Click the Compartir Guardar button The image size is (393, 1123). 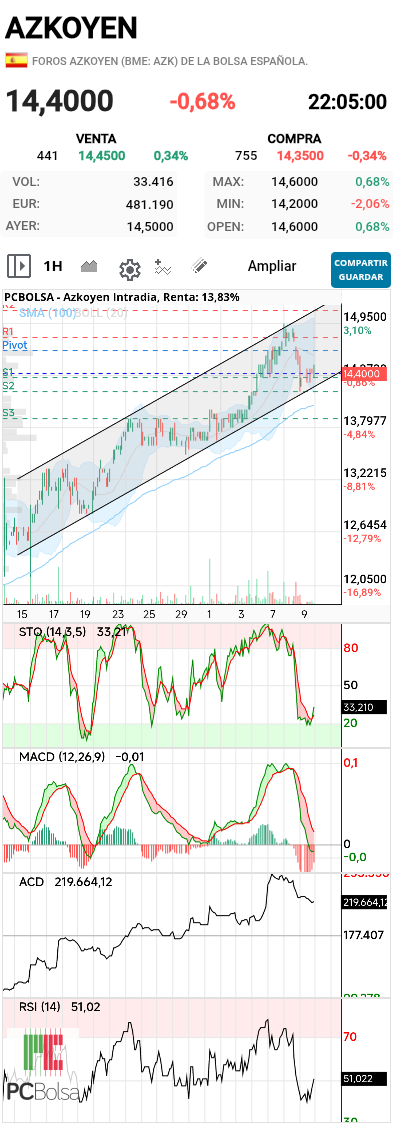pos(361,269)
